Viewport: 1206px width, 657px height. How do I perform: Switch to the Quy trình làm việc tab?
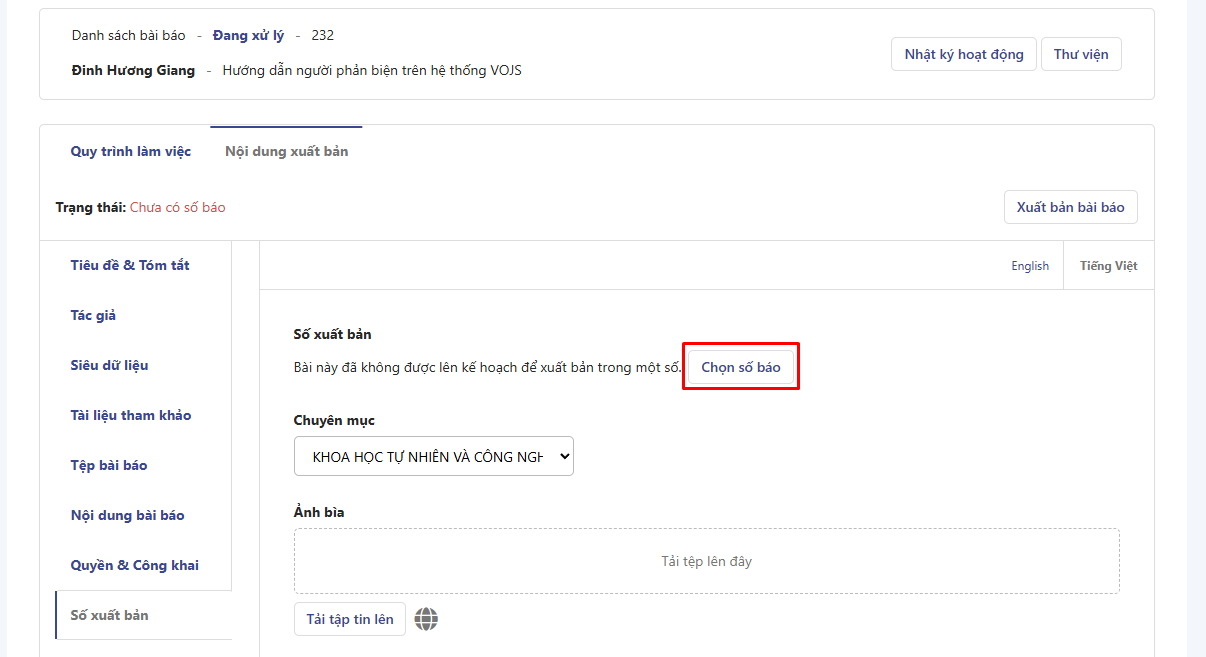point(130,152)
